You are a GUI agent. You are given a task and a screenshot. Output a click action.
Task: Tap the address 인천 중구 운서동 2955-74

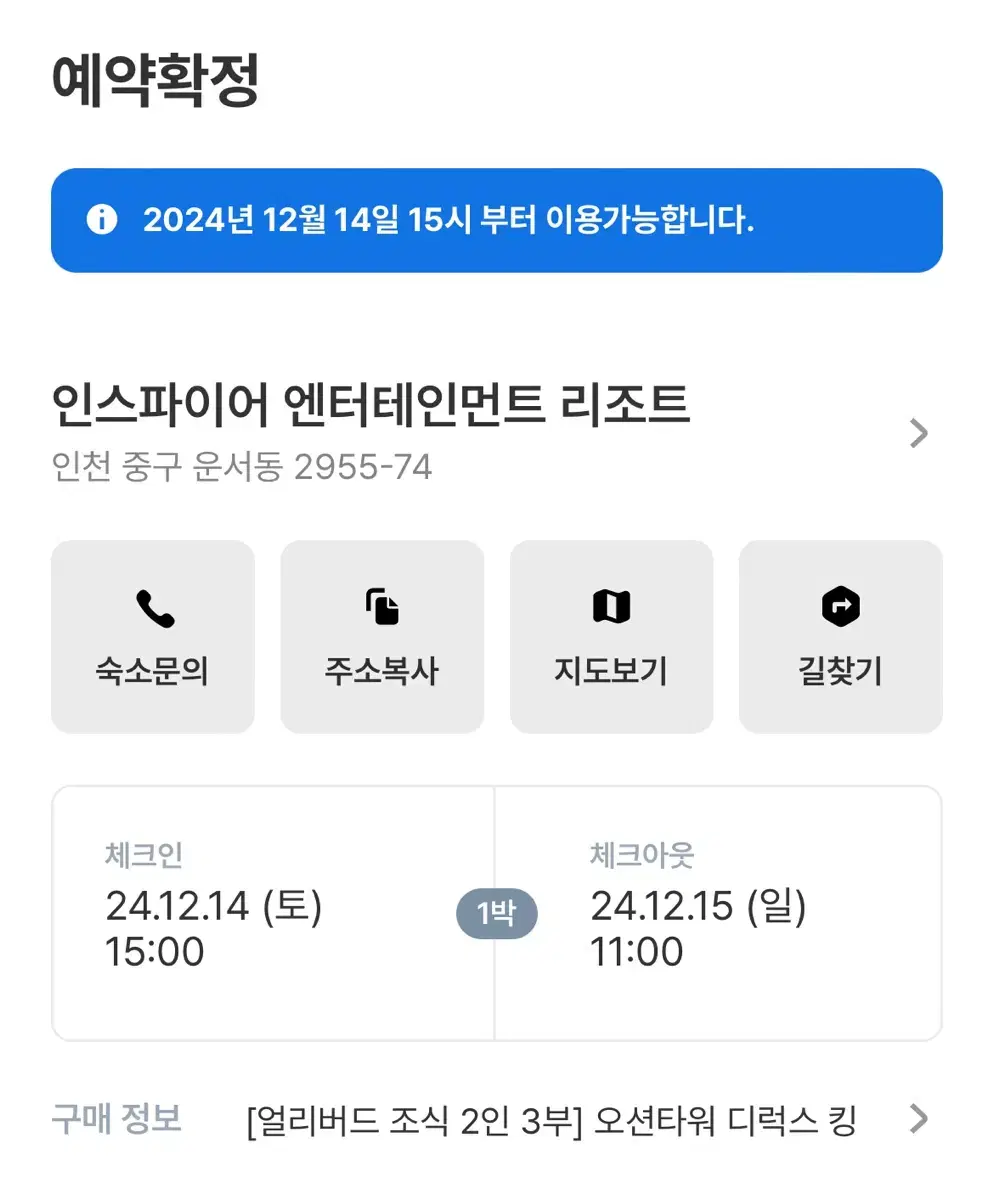pyautogui.click(x=242, y=467)
